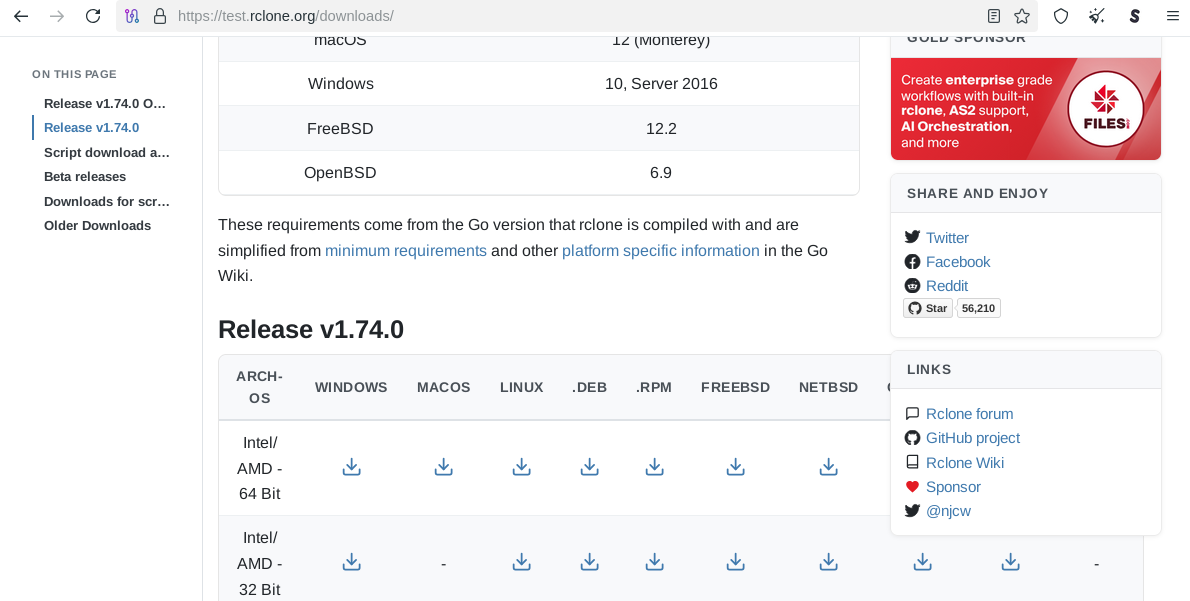Open platform specific information link

(x=660, y=251)
